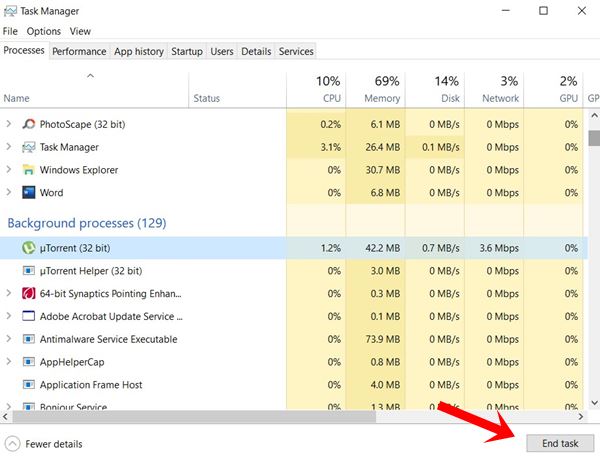
Task: Click the PhotoScape app icon
Action: tap(29, 124)
